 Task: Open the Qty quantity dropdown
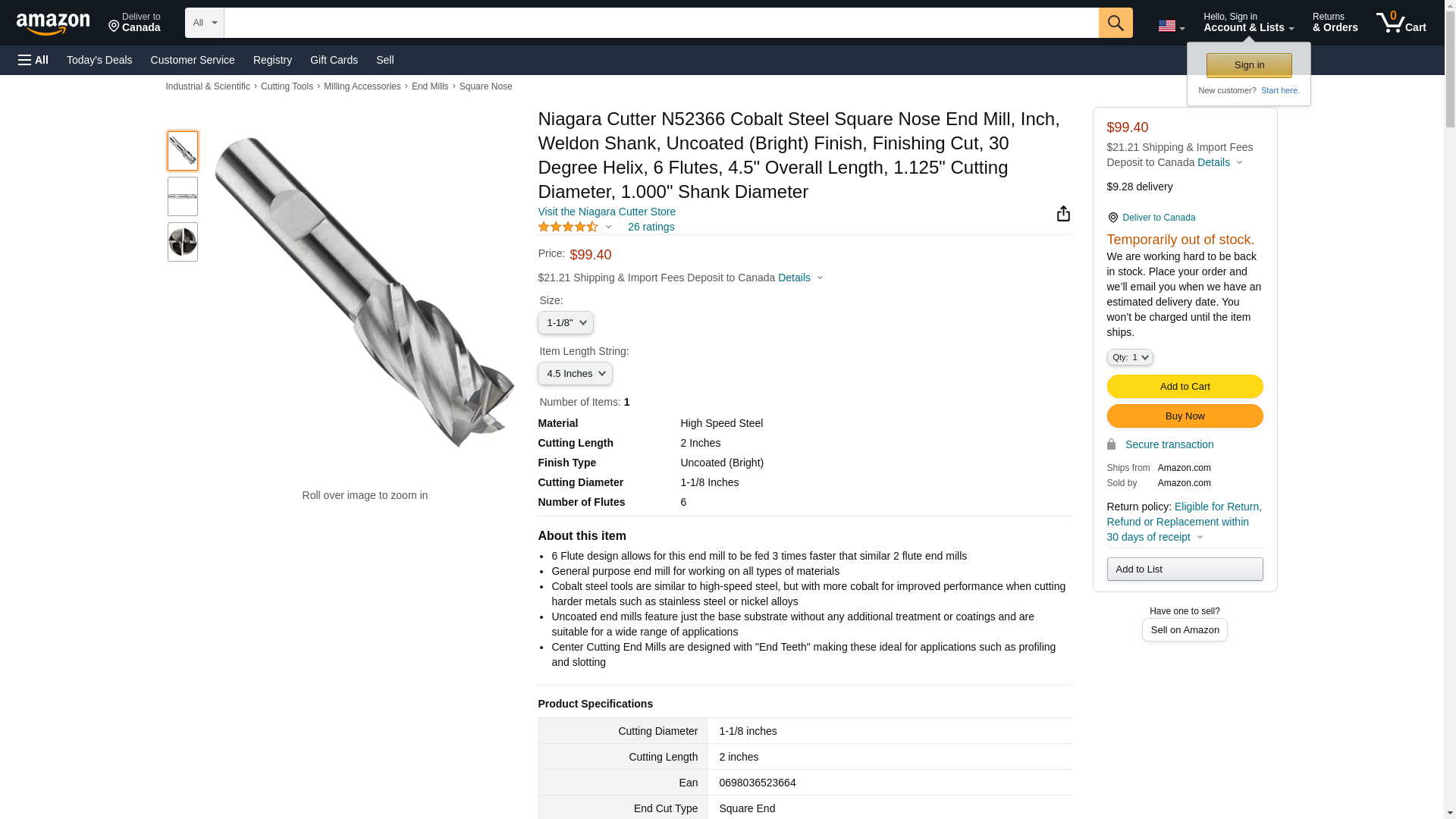click(x=1129, y=357)
